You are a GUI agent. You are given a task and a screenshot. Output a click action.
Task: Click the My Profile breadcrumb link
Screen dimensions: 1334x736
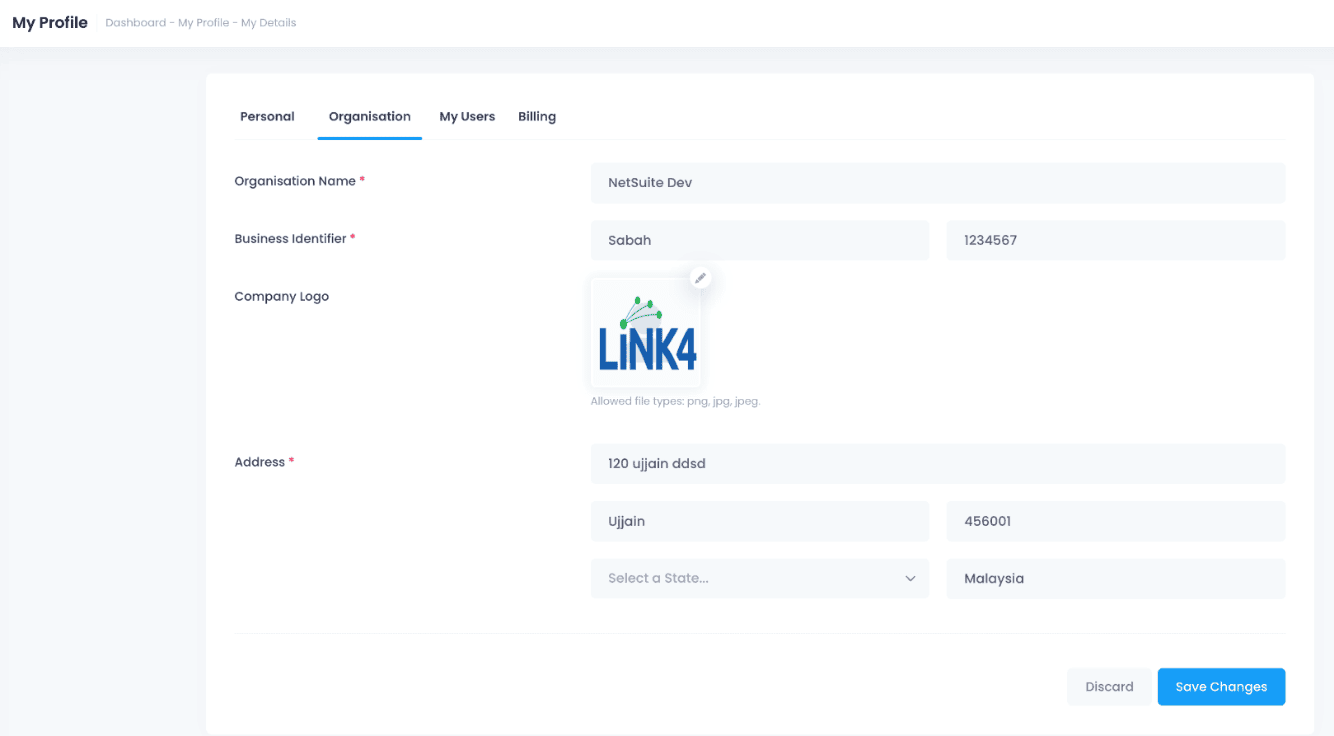(x=203, y=23)
